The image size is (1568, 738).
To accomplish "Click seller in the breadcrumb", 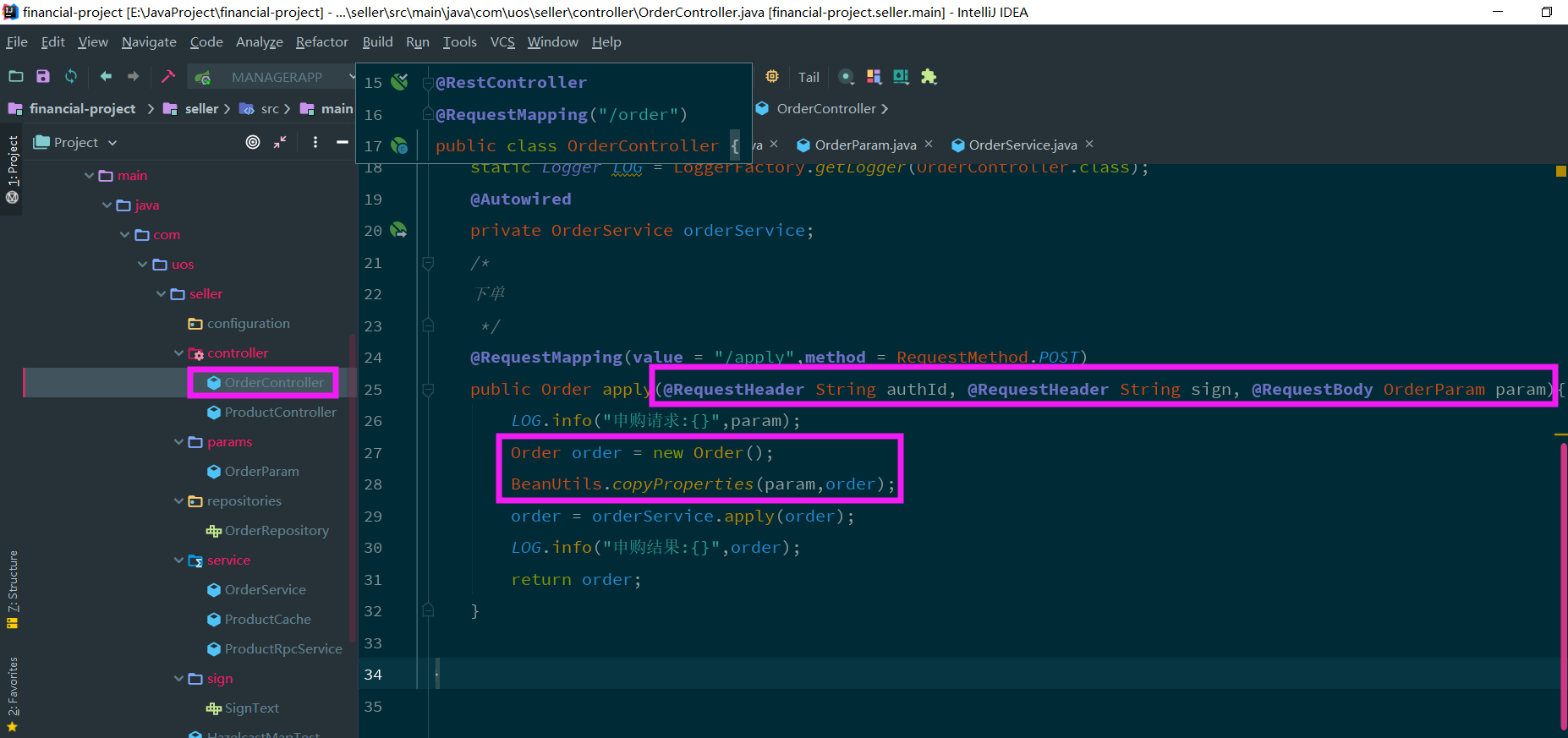I will pyautogui.click(x=201, y=108).
